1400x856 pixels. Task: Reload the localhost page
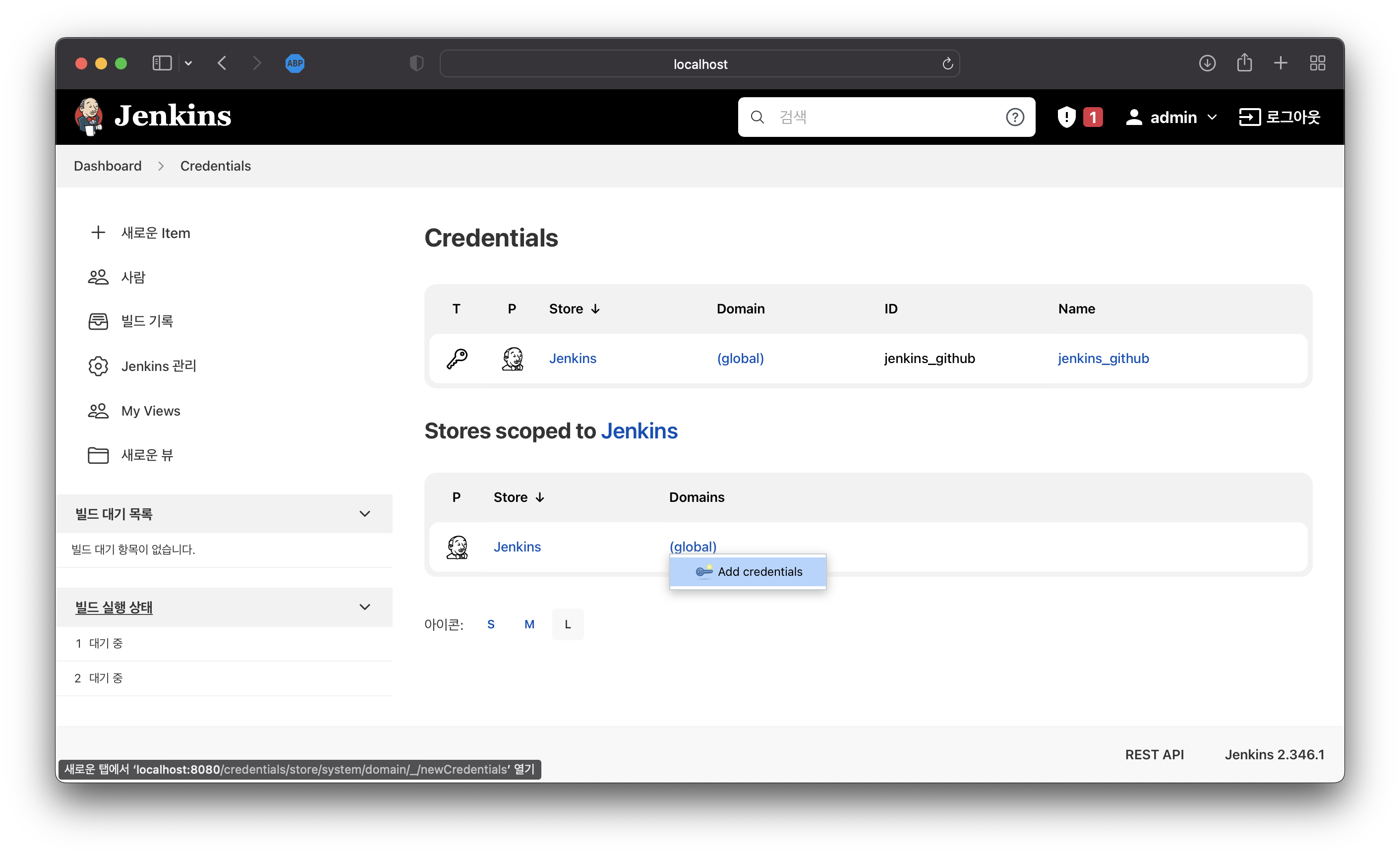click(x=947, y=63)
